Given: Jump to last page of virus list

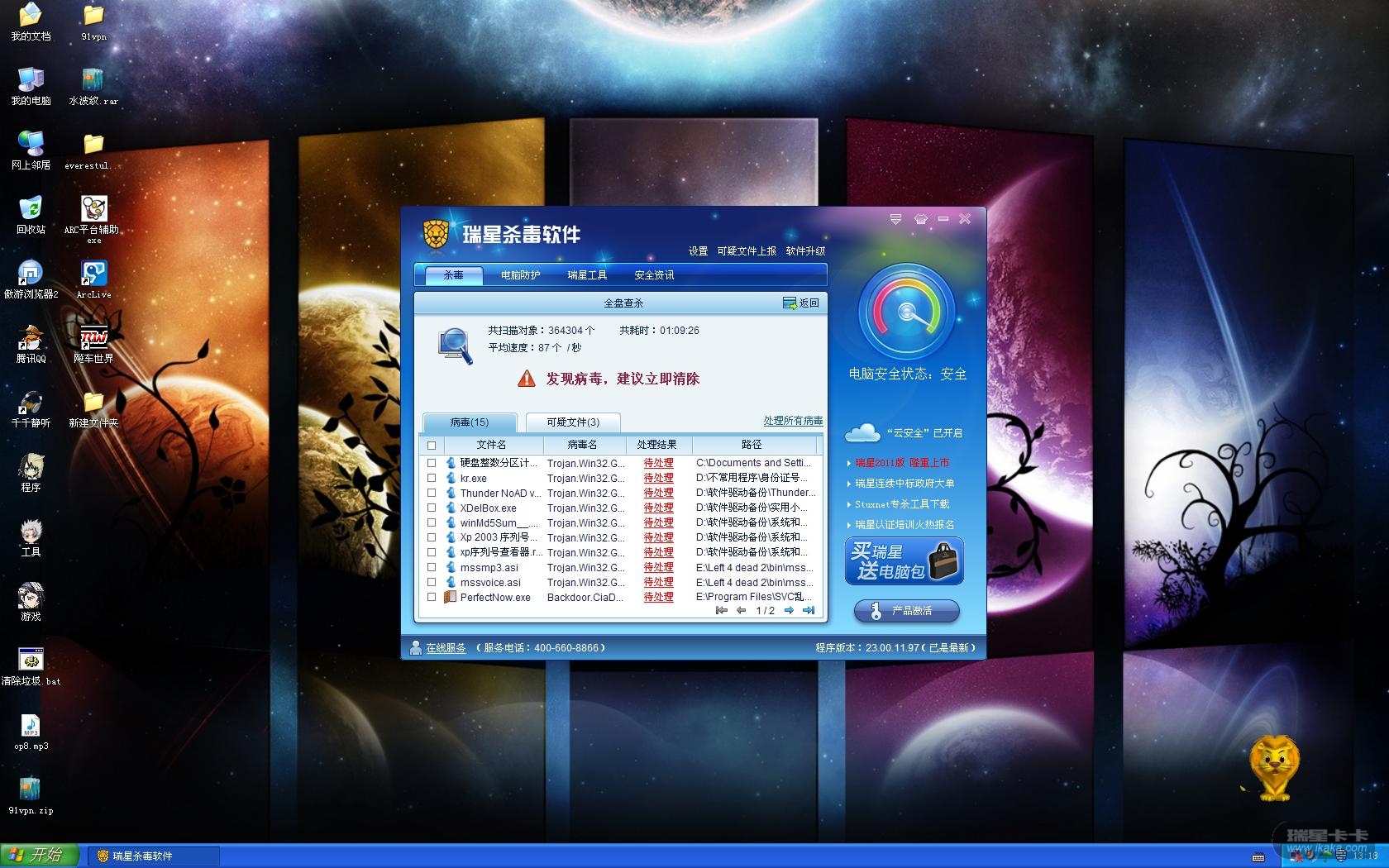Looking at the screenshot, I should coord(809,610).
